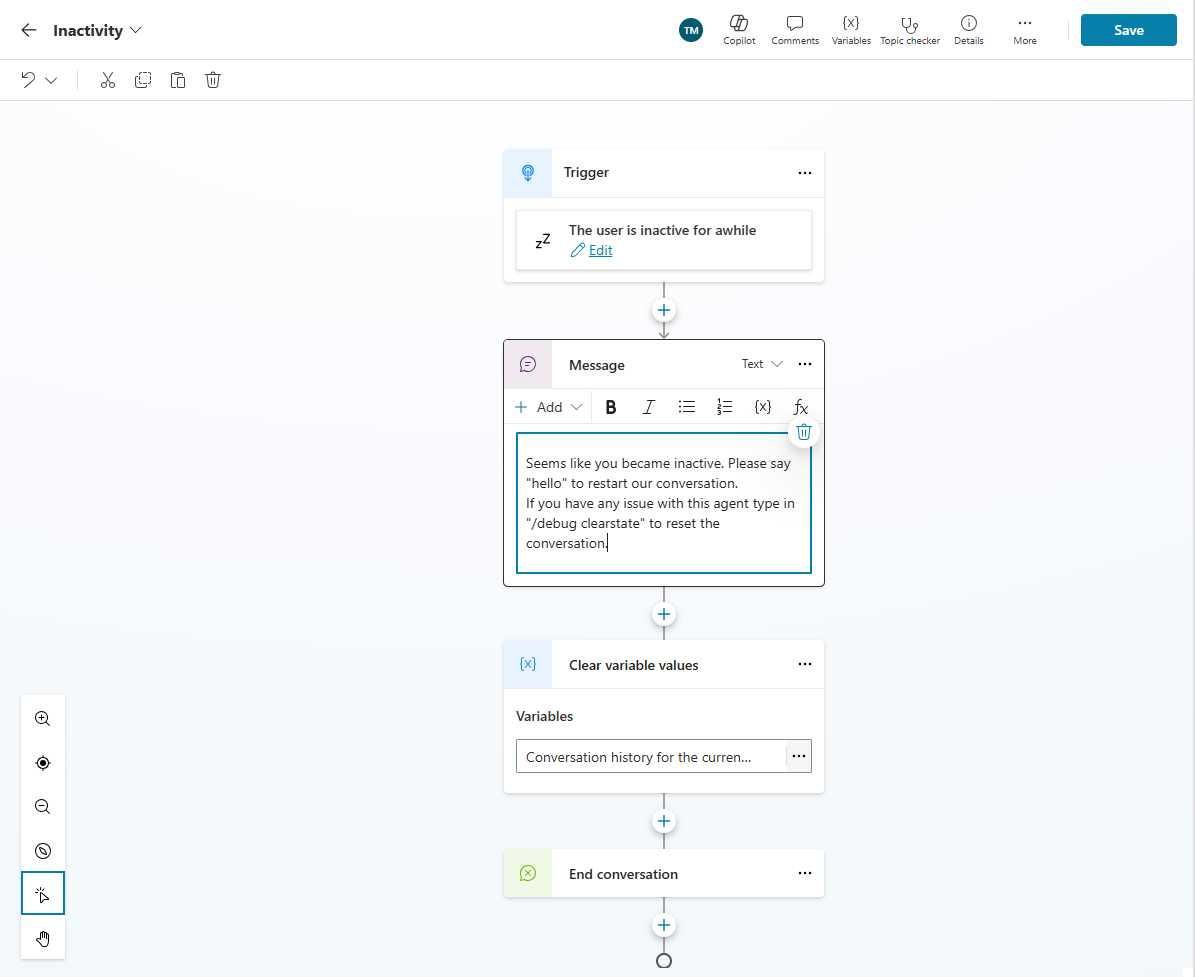This screenshot has width=1195, height=977.
Task: Zoom in on the authoring canvas
Action: (x=42, y=718)
